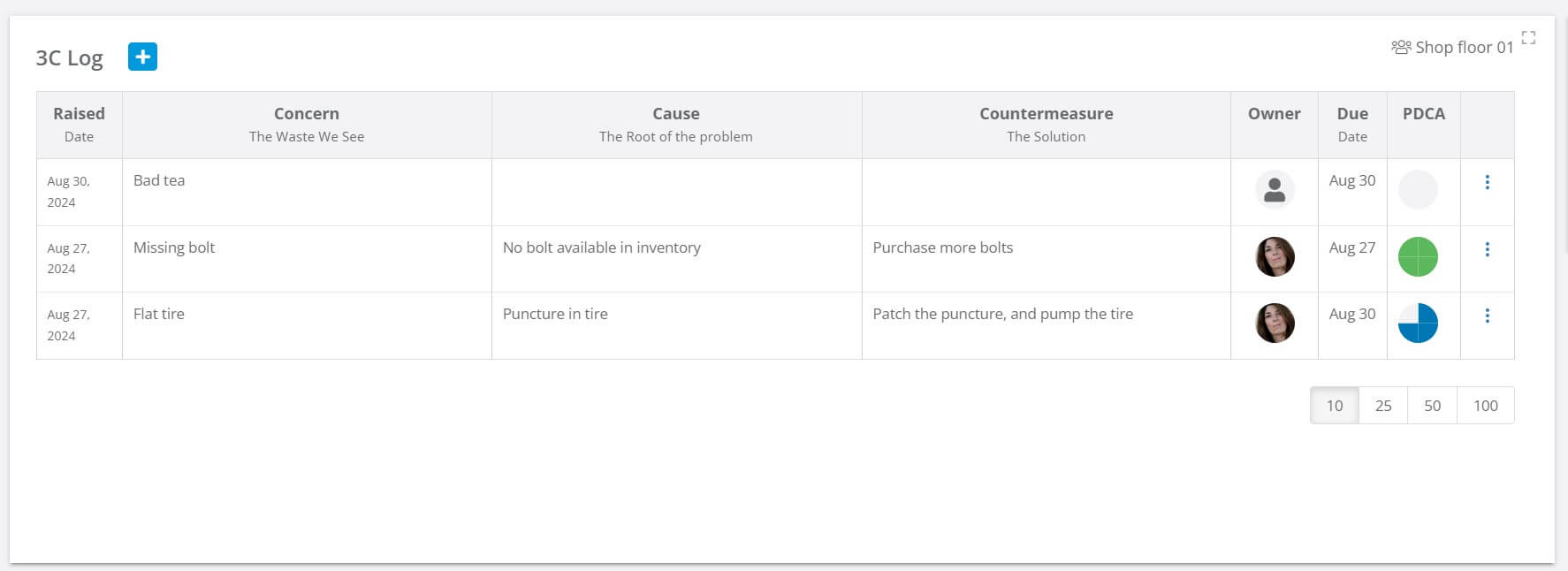Click the Cause cell reading Puncture in tire

(555, 314)
